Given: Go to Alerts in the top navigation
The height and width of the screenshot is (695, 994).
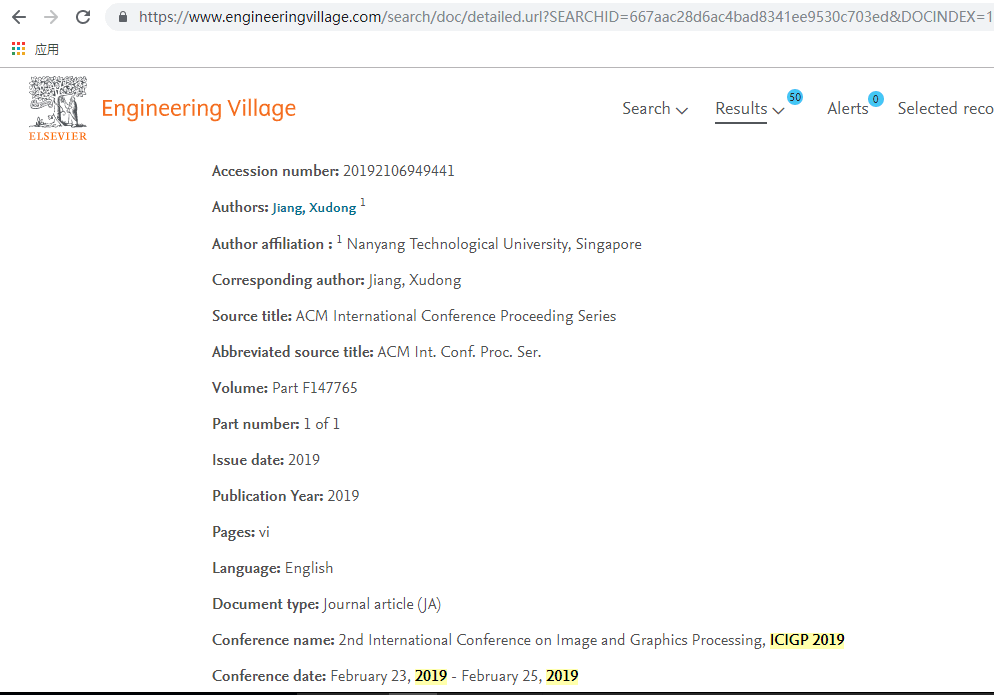Looking at the screenshot, I should (x=847, y=108).
